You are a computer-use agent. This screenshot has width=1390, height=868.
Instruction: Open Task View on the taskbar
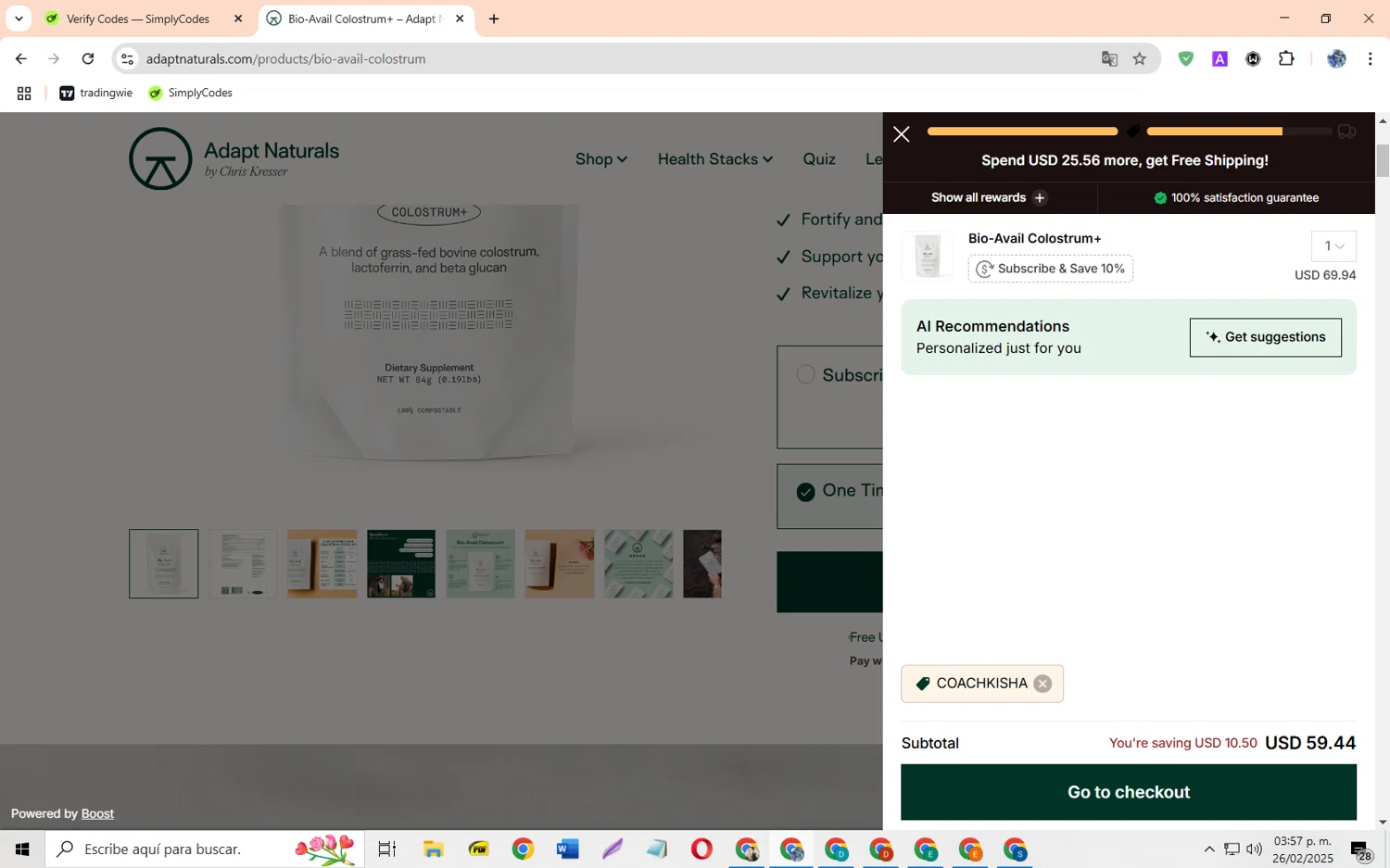(x=387, y=849)
